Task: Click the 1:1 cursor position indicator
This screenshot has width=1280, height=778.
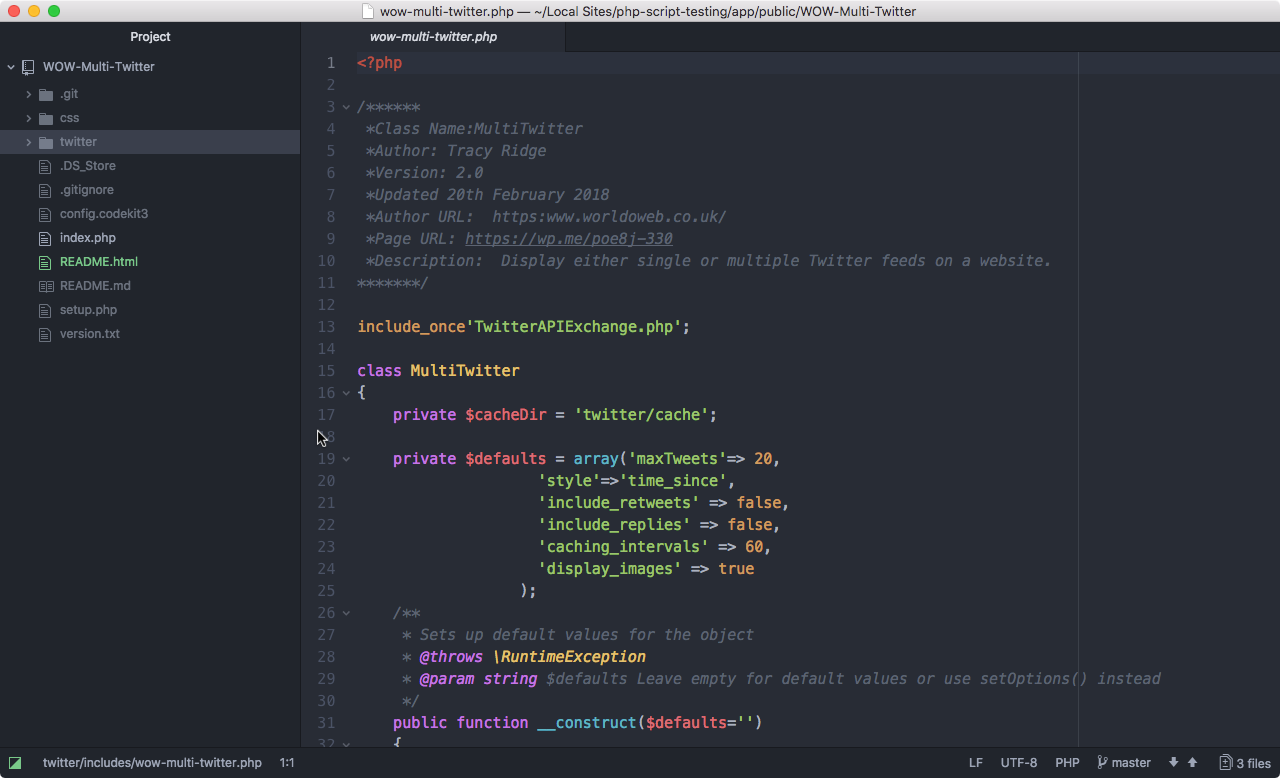Action: [287, 762]
